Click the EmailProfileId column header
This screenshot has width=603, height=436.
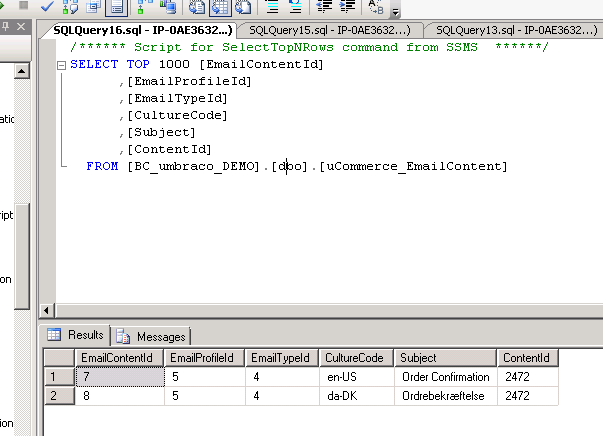tap(205, 358)
